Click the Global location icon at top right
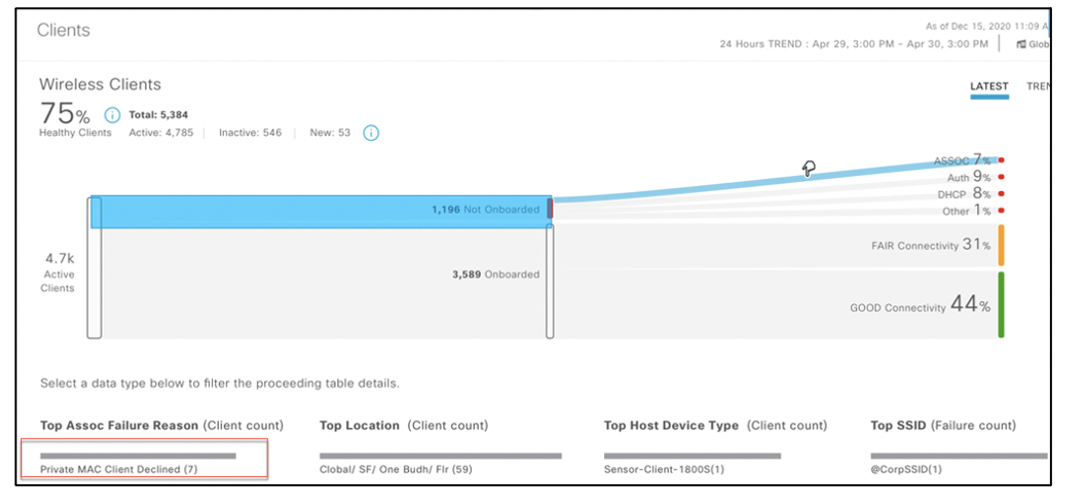Screen dimensions: 1066x498 coord(1021,44)
